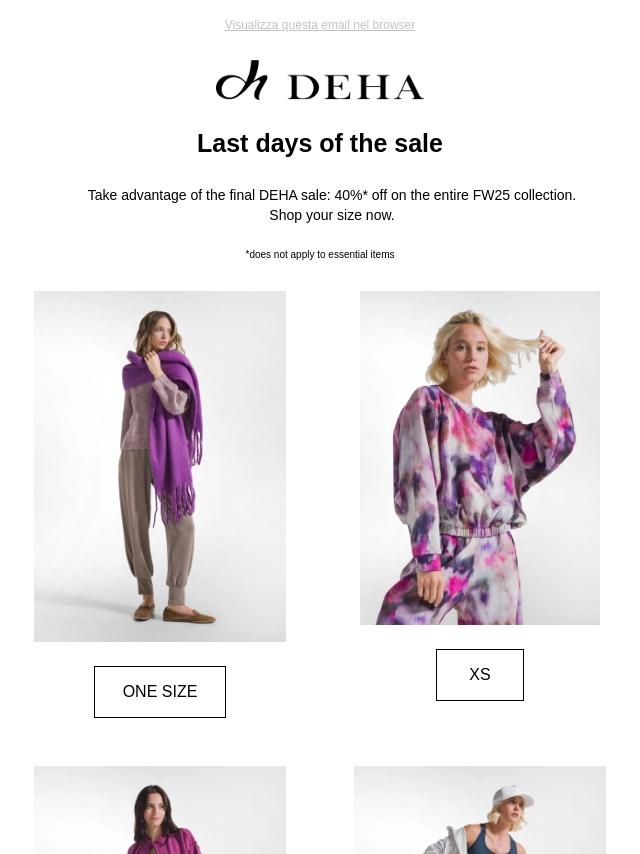This screenshot has width=640, height=854.
Task: Open the tie-dye sweatshirt model photo
Action: tap(480, 458)
